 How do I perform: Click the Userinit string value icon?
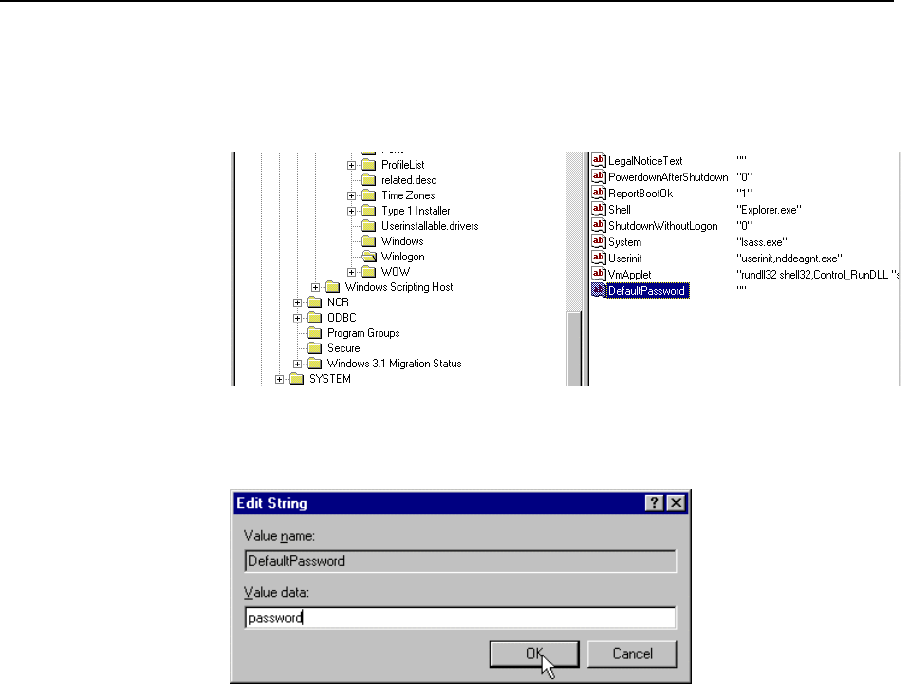click(x=598, y=258)
